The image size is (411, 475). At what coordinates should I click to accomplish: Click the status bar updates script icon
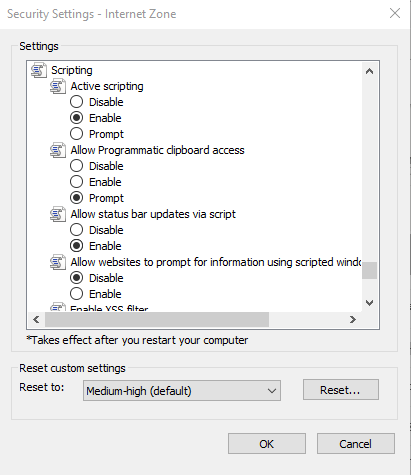tap(58, 214)
